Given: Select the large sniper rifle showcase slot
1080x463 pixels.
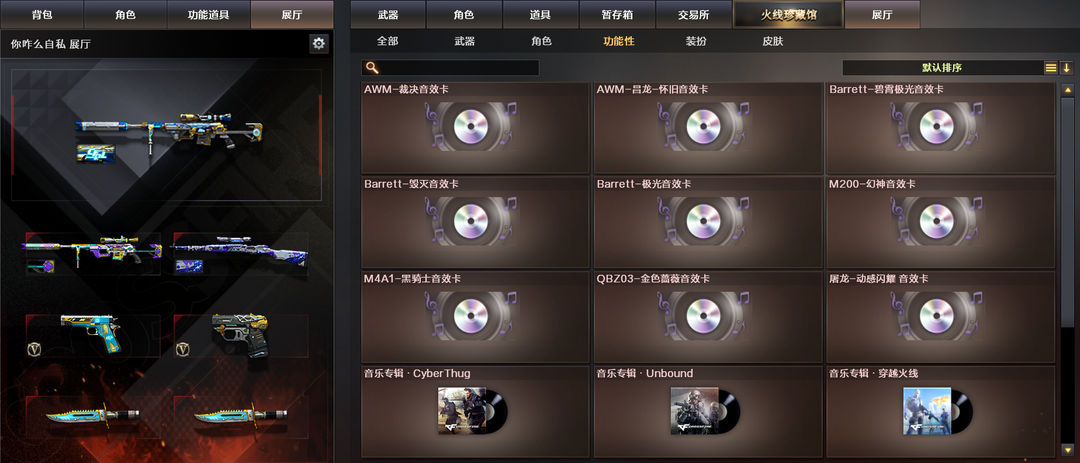Looking at the screenshot, I should (x=167, y=135).
